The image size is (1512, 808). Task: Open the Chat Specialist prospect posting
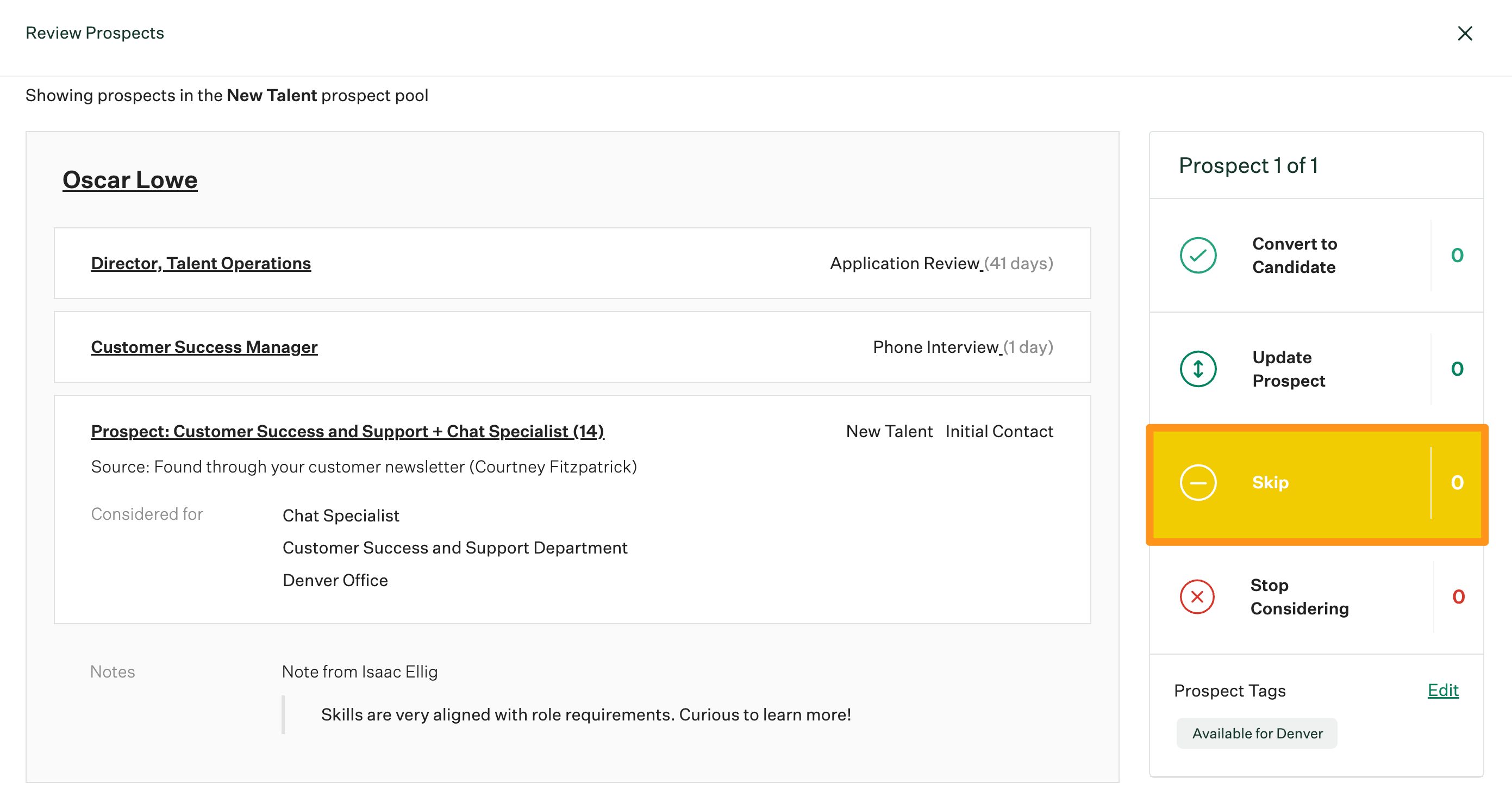tap(347, 431)
